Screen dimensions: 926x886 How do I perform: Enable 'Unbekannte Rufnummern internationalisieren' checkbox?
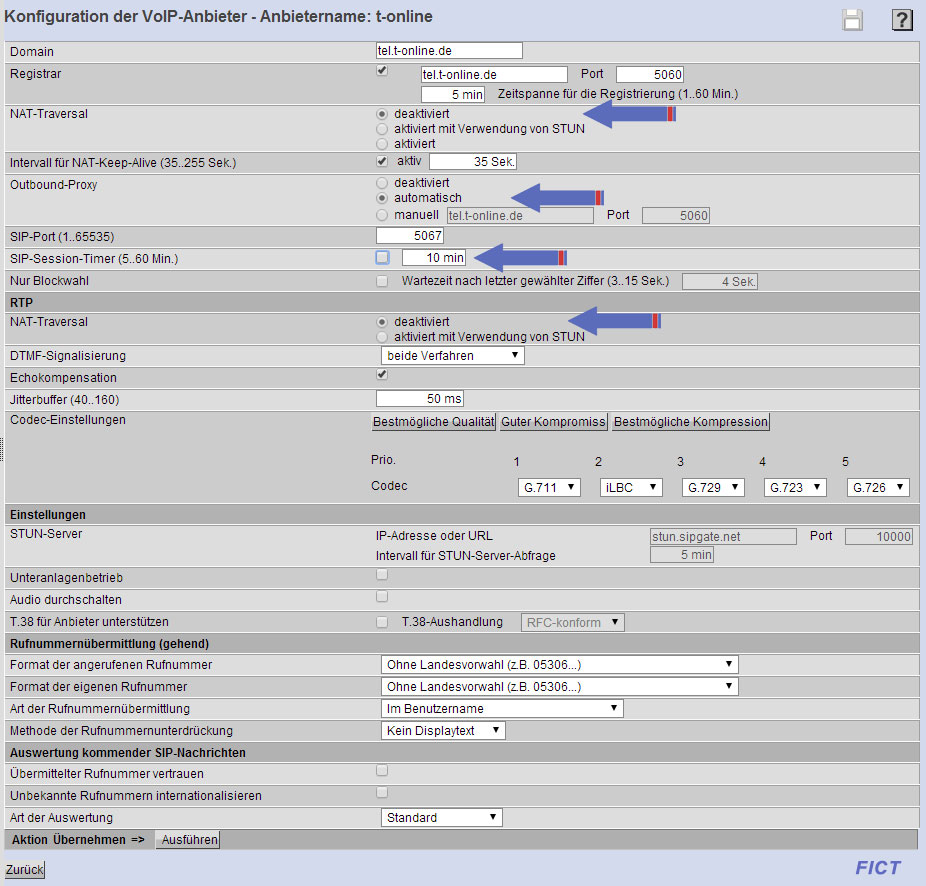click(382, 793)
